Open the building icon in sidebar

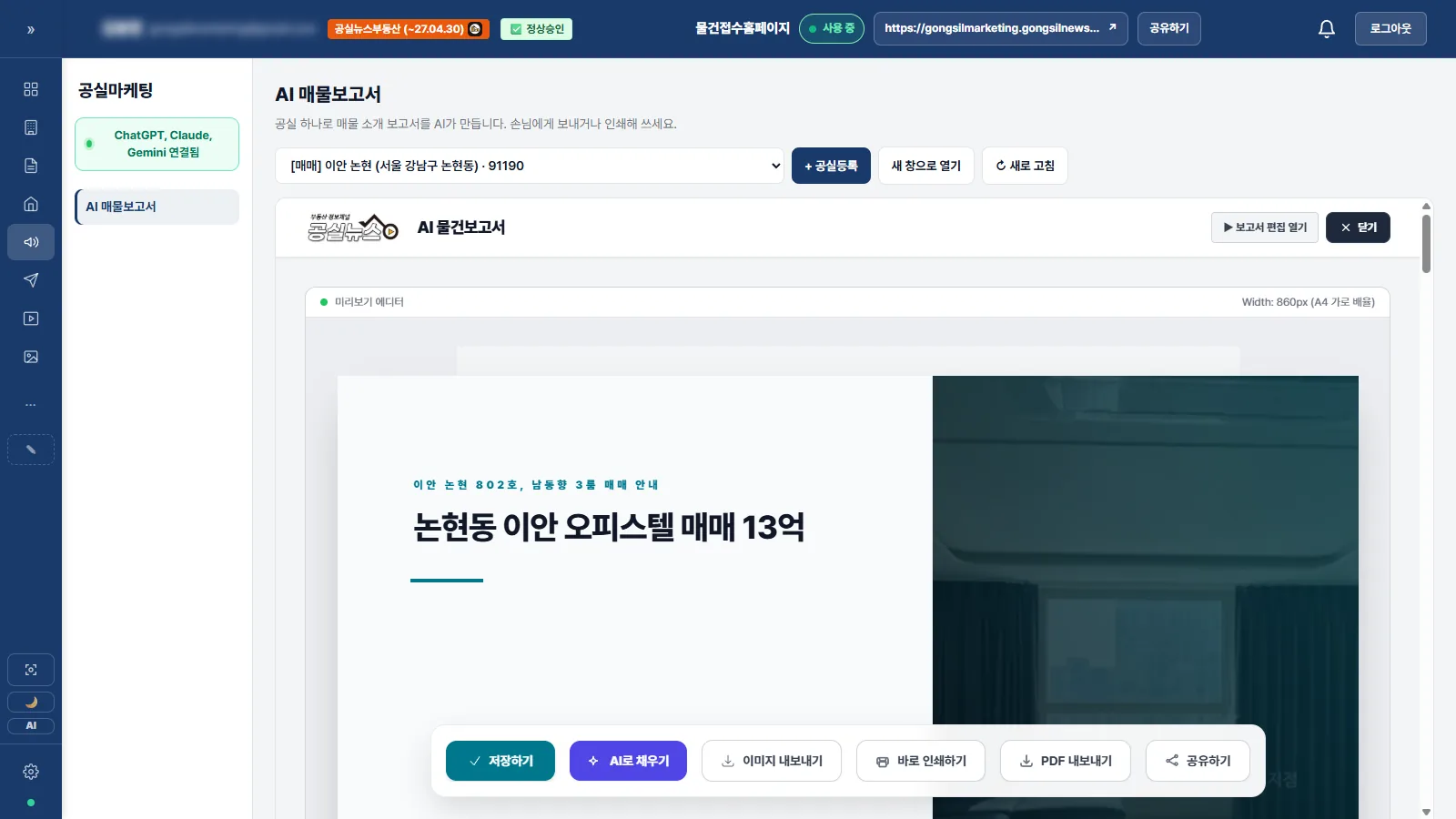click(x=31, y=127)
